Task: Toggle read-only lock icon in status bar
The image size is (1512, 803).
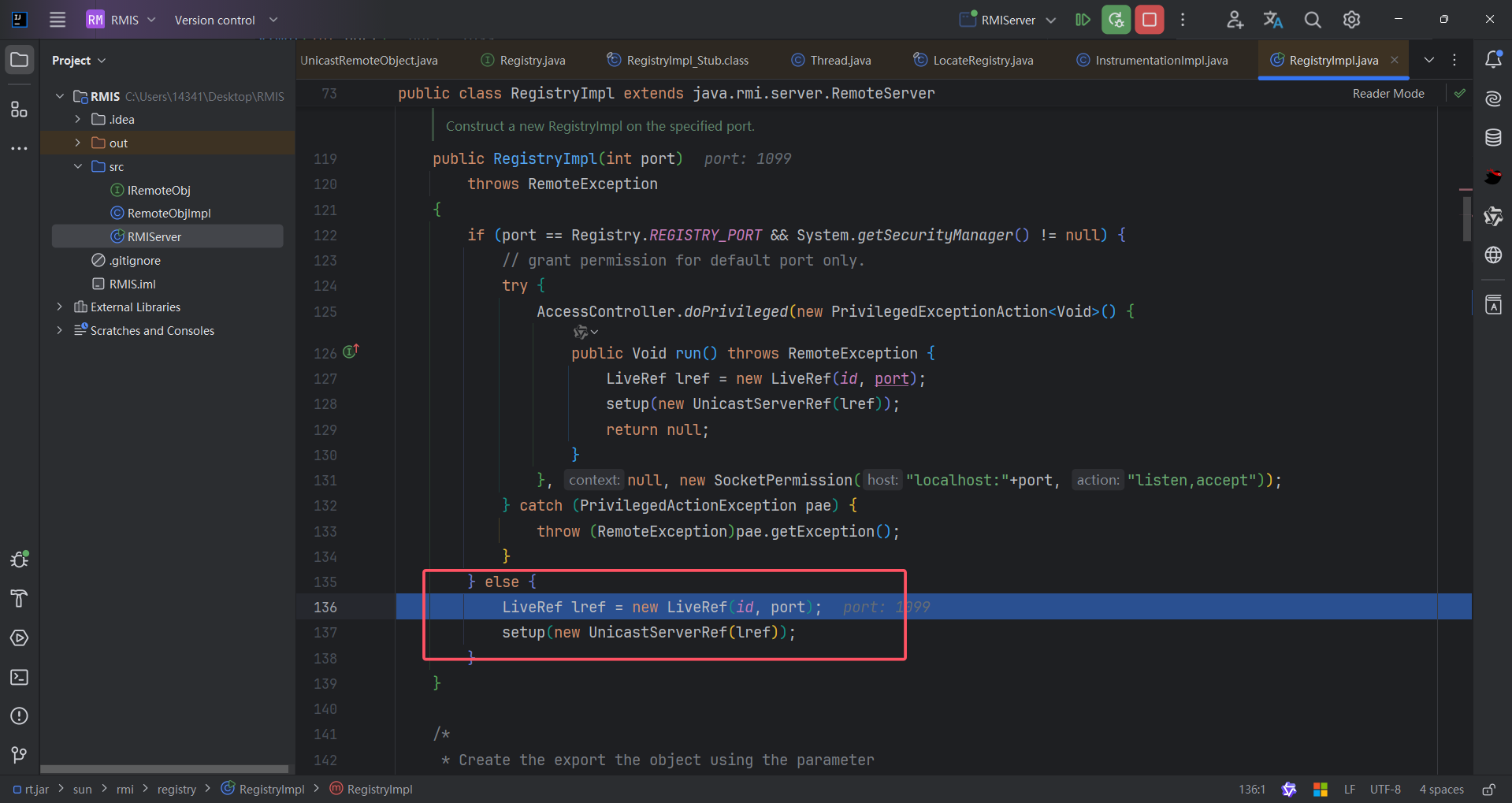Action: [1488, 789]
